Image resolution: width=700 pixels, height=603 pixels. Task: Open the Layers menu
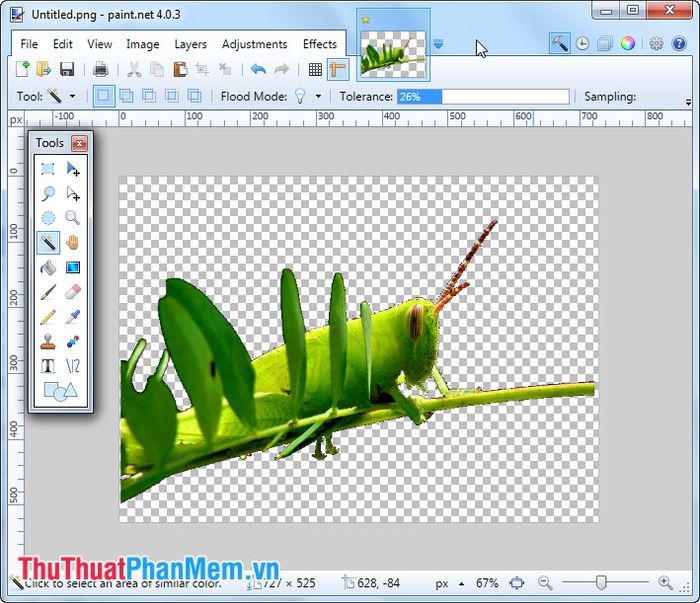[191, 44]
